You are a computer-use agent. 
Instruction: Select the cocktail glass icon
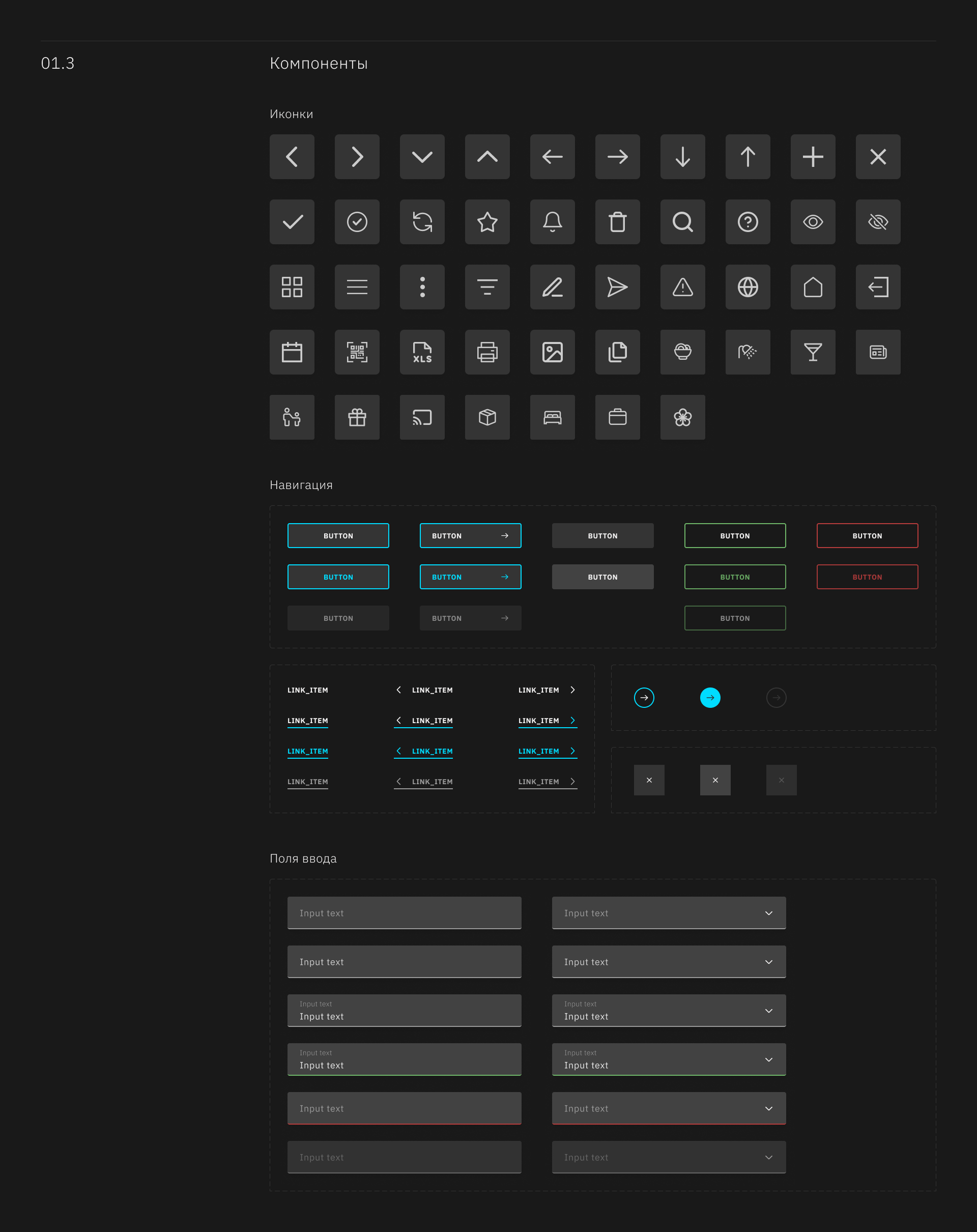tap(813, 352)
